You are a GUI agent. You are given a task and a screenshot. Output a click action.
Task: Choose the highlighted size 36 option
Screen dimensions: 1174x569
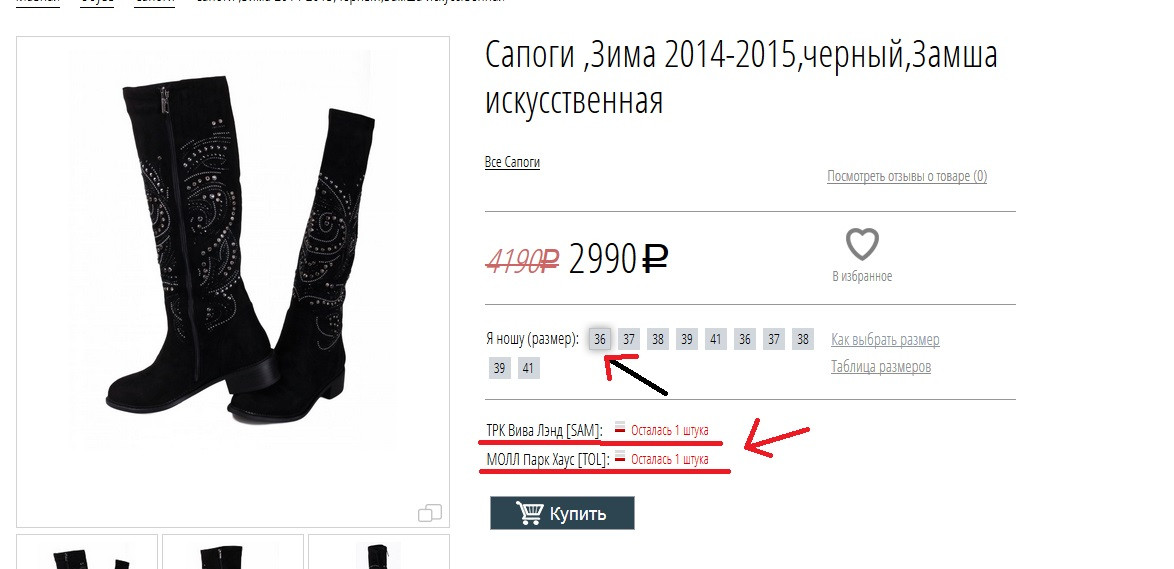[x=600, y=339]
